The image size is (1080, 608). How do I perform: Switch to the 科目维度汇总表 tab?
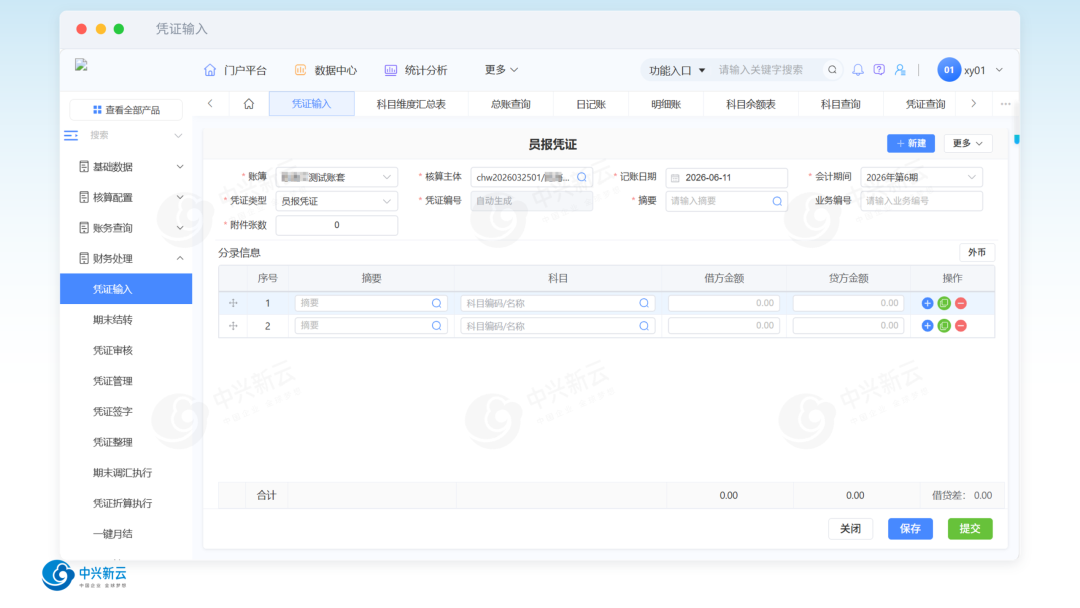tap(411, 104)
